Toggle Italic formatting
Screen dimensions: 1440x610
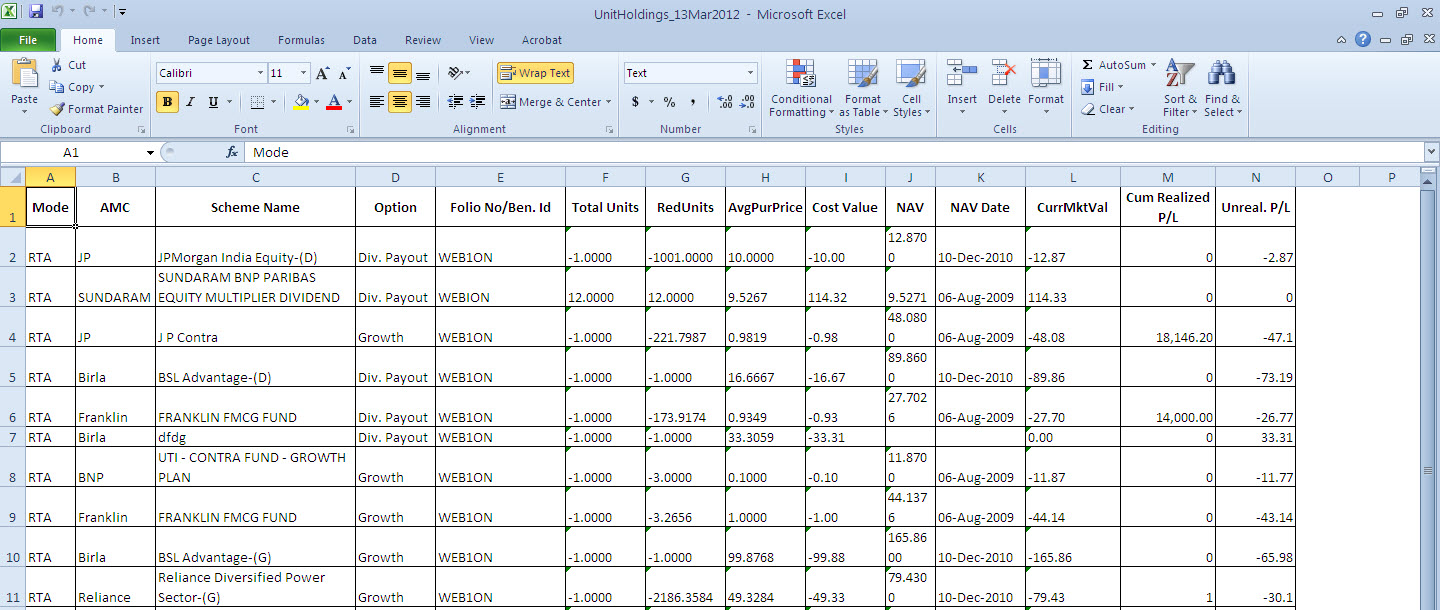tap(190, 102)
